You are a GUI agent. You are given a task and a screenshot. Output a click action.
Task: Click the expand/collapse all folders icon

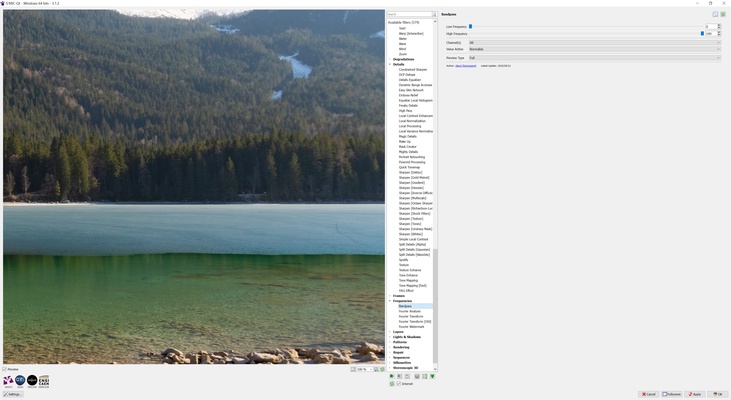point(417,376)
